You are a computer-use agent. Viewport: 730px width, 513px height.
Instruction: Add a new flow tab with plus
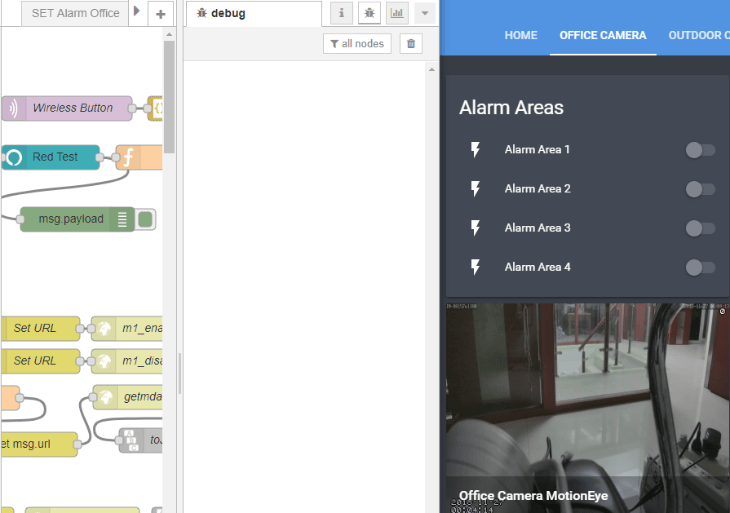tap(161, 14)
